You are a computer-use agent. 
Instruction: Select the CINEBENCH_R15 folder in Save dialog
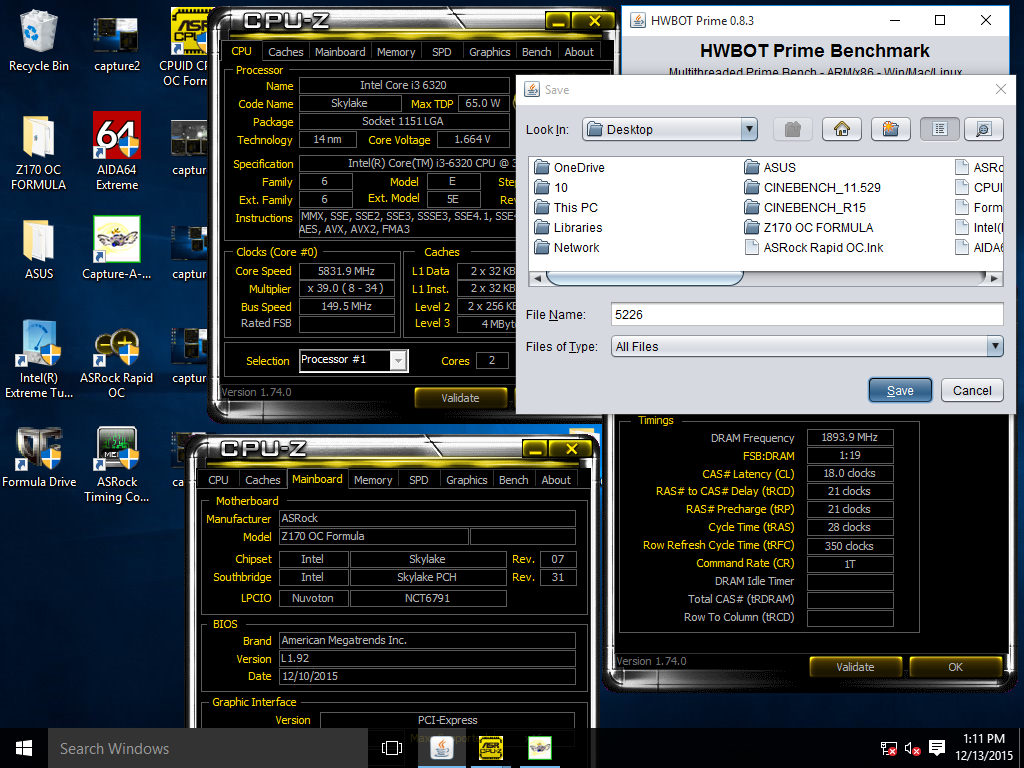pyautogui.click(x=805, y=208)
